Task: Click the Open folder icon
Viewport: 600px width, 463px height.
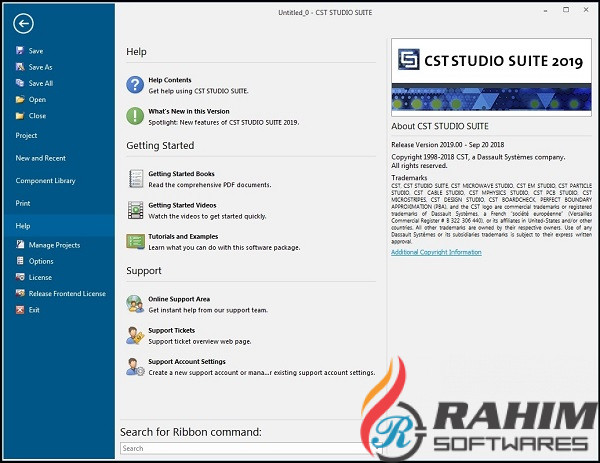Action: tap(20, 99)
